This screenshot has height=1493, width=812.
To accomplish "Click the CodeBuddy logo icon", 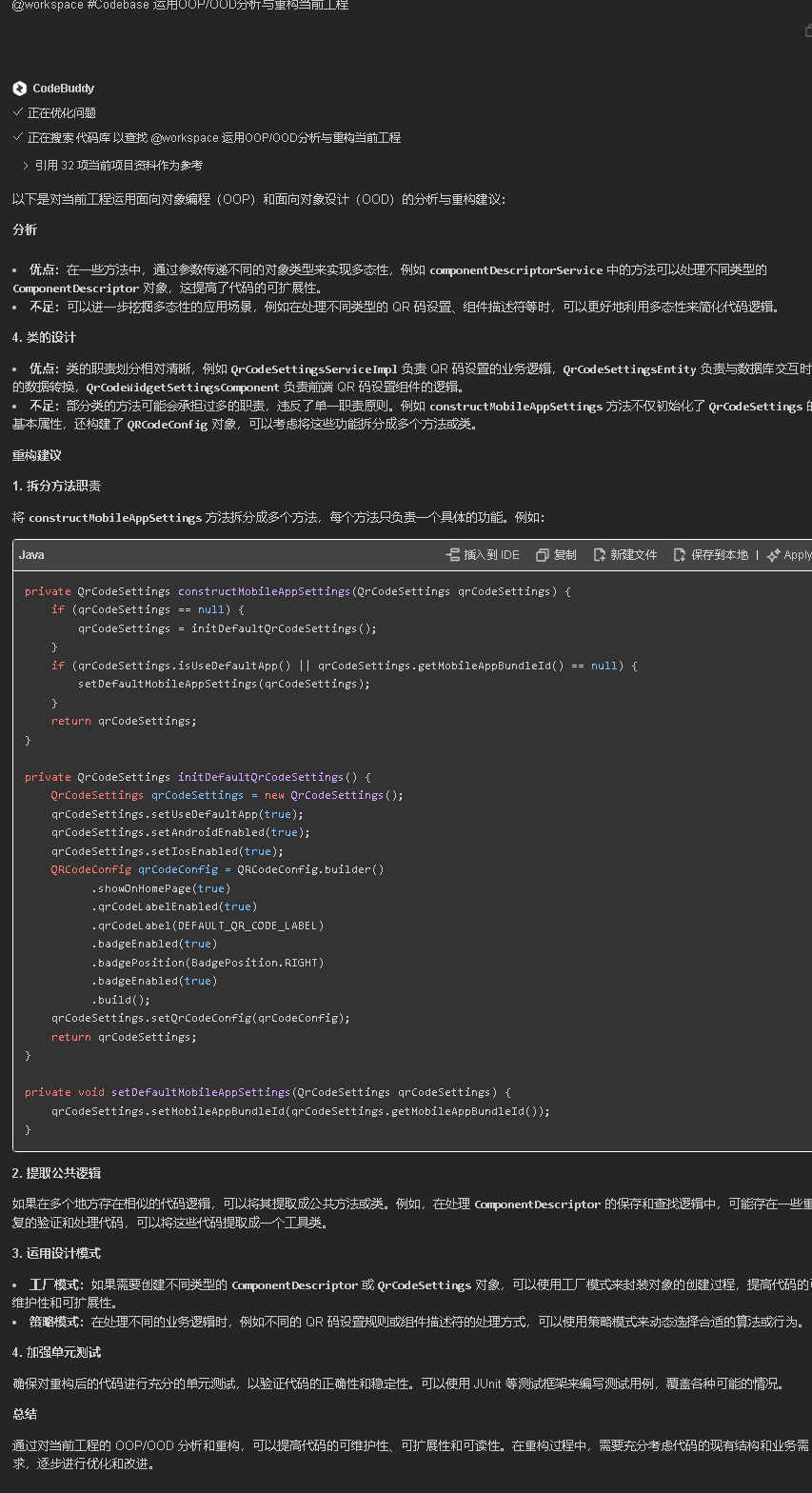I will pyautogui.click(x=19, y=89).
